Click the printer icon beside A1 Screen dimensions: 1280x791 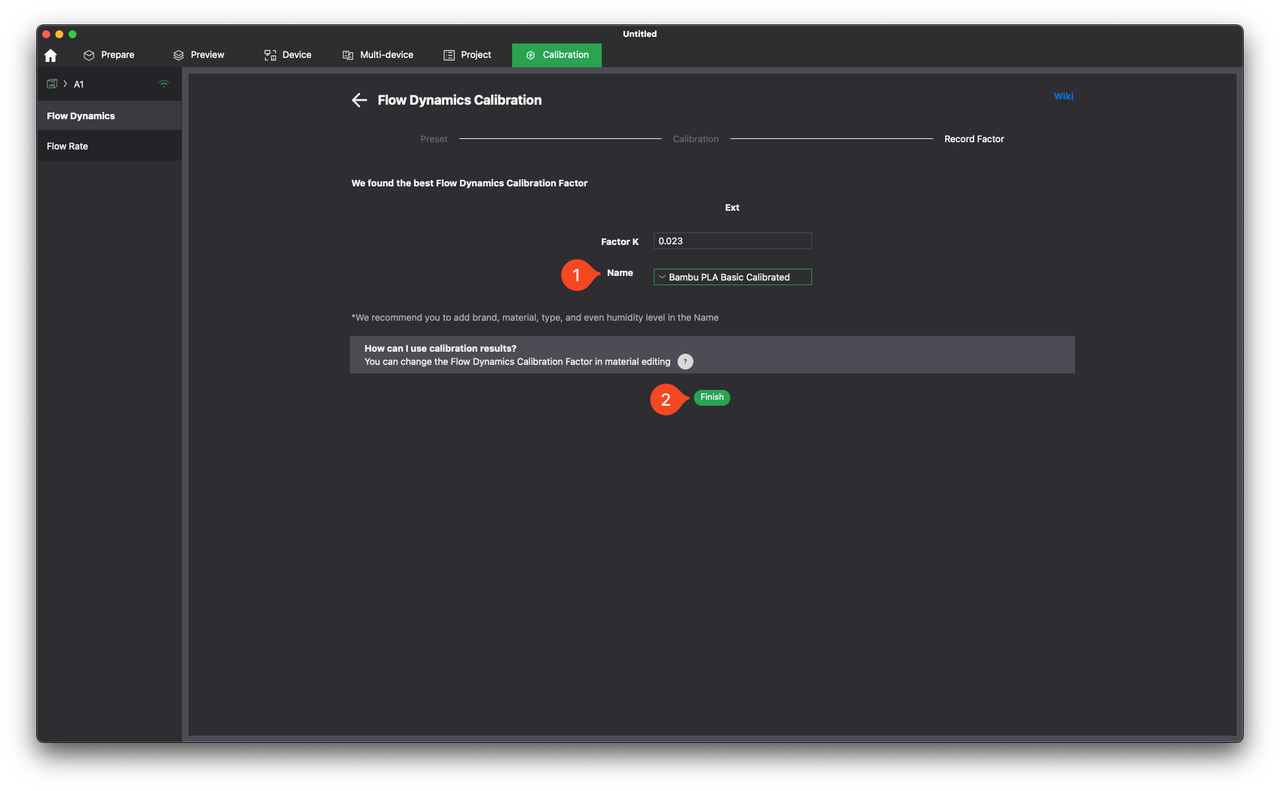click(52, 84)
